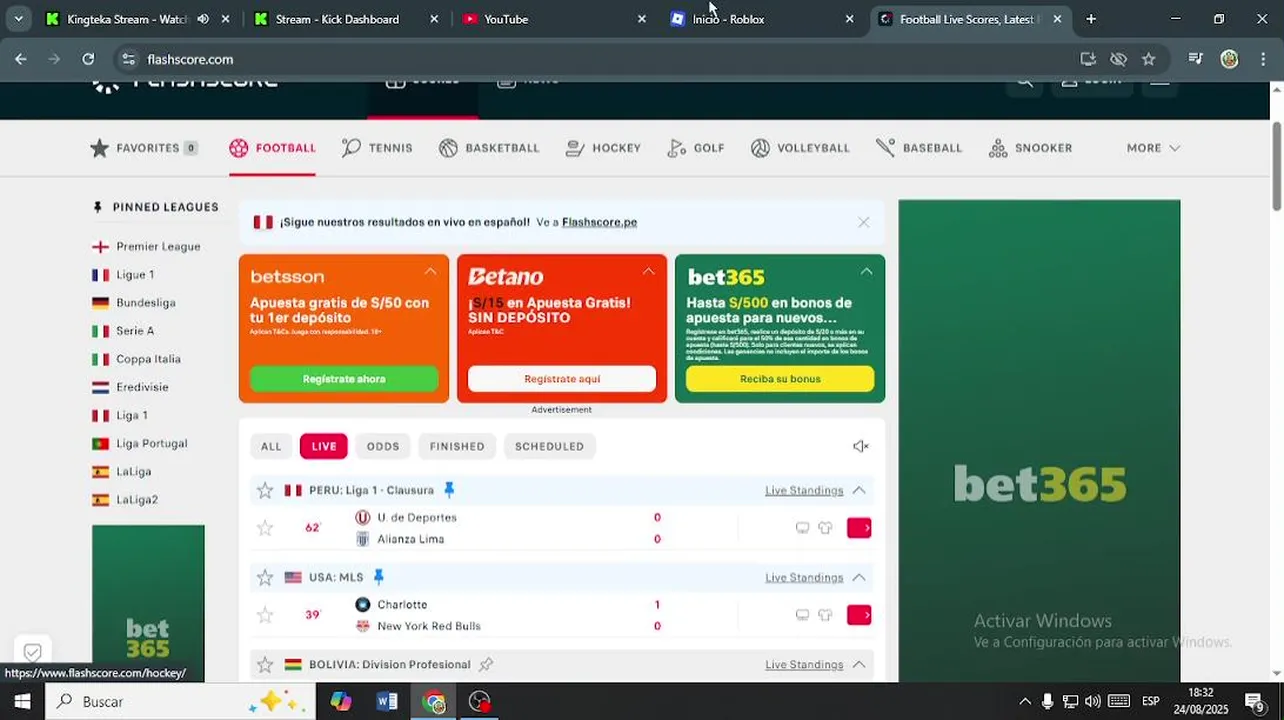Open the Golf sport tab
The width and height of the screenshot is (1284, 720).
(x=696, y=148)
